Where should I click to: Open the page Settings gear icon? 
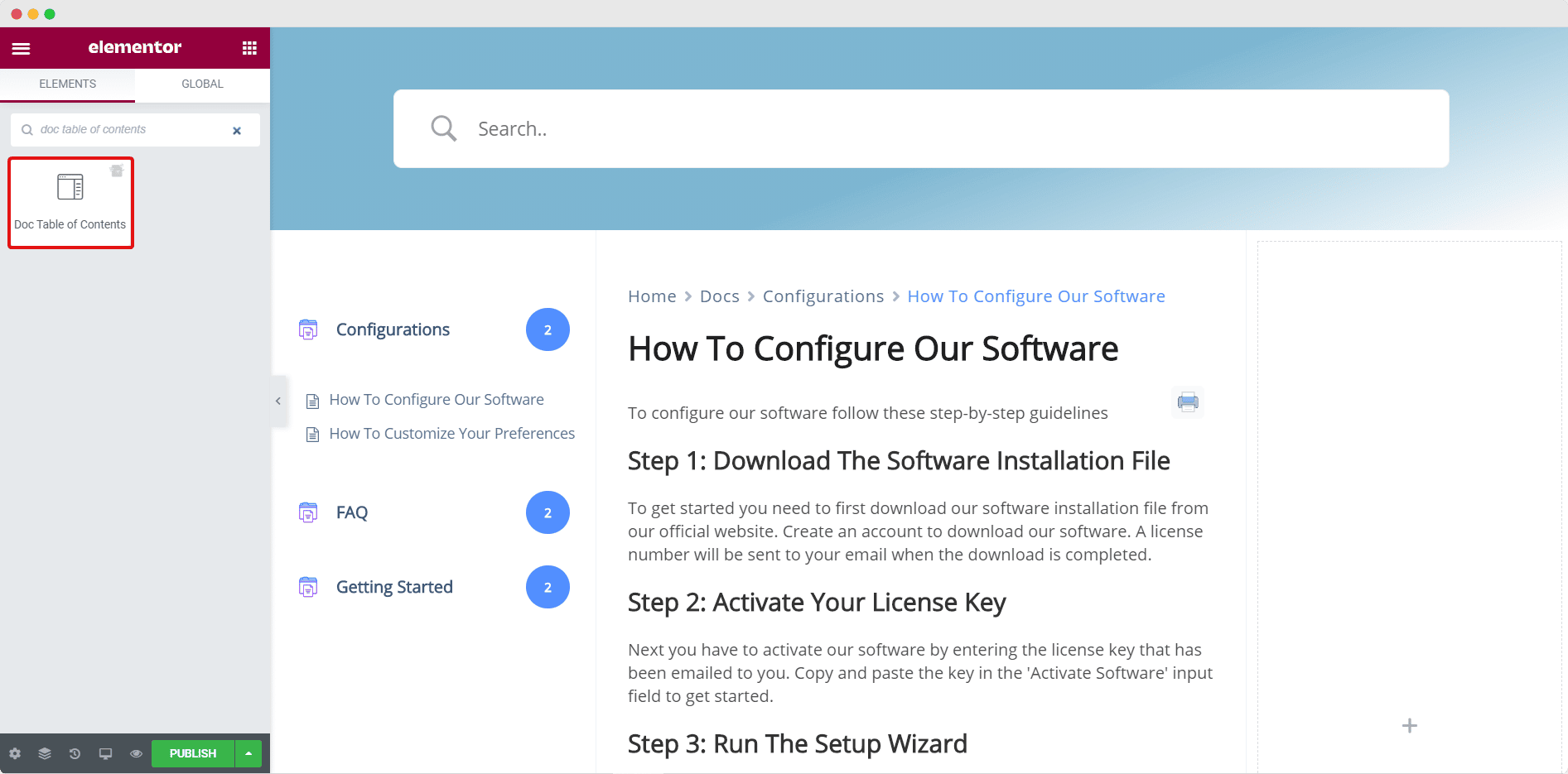pyautogui.click(x=15, y=753)
